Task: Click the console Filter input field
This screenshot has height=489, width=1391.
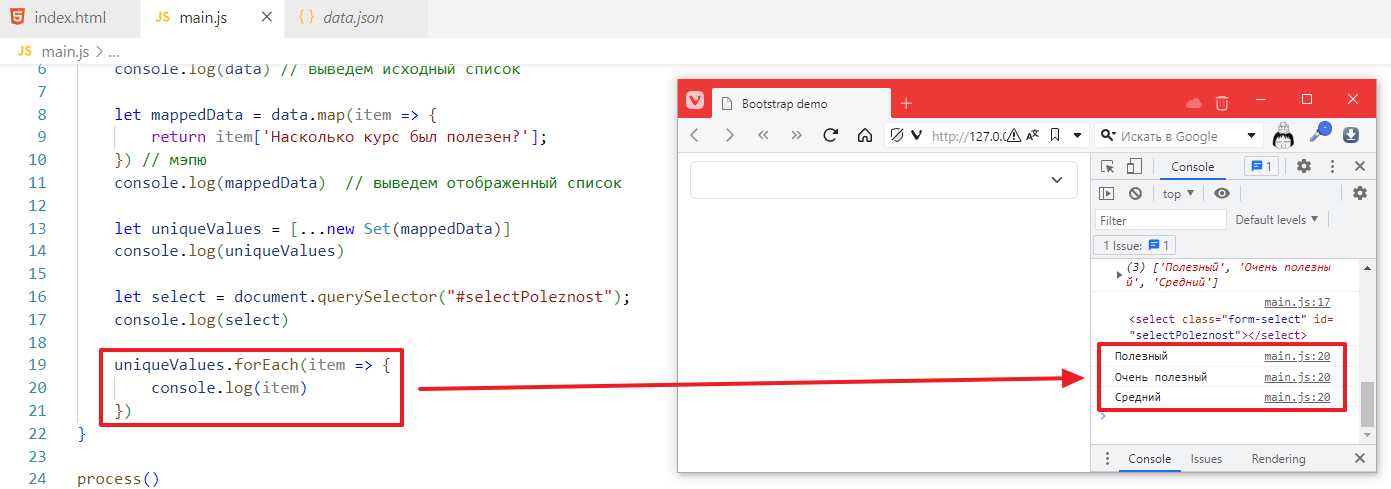Action: point(1160,220)
